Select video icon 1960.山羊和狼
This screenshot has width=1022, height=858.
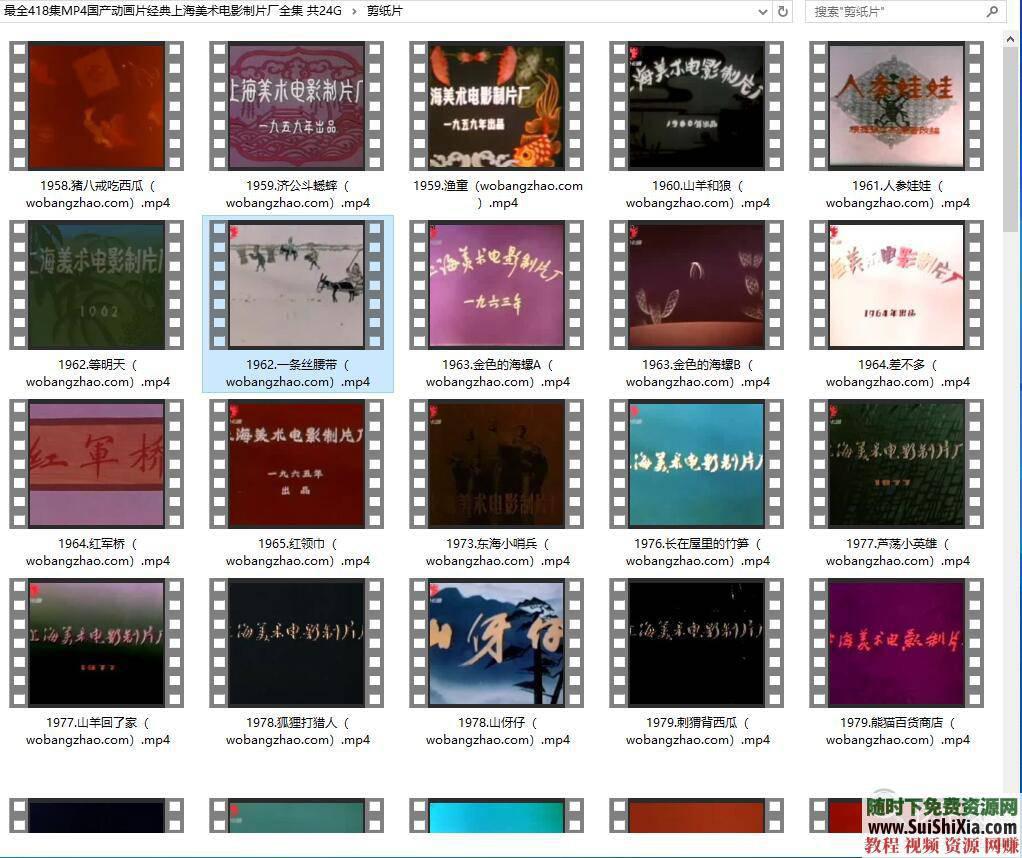(x=697, y=106)
